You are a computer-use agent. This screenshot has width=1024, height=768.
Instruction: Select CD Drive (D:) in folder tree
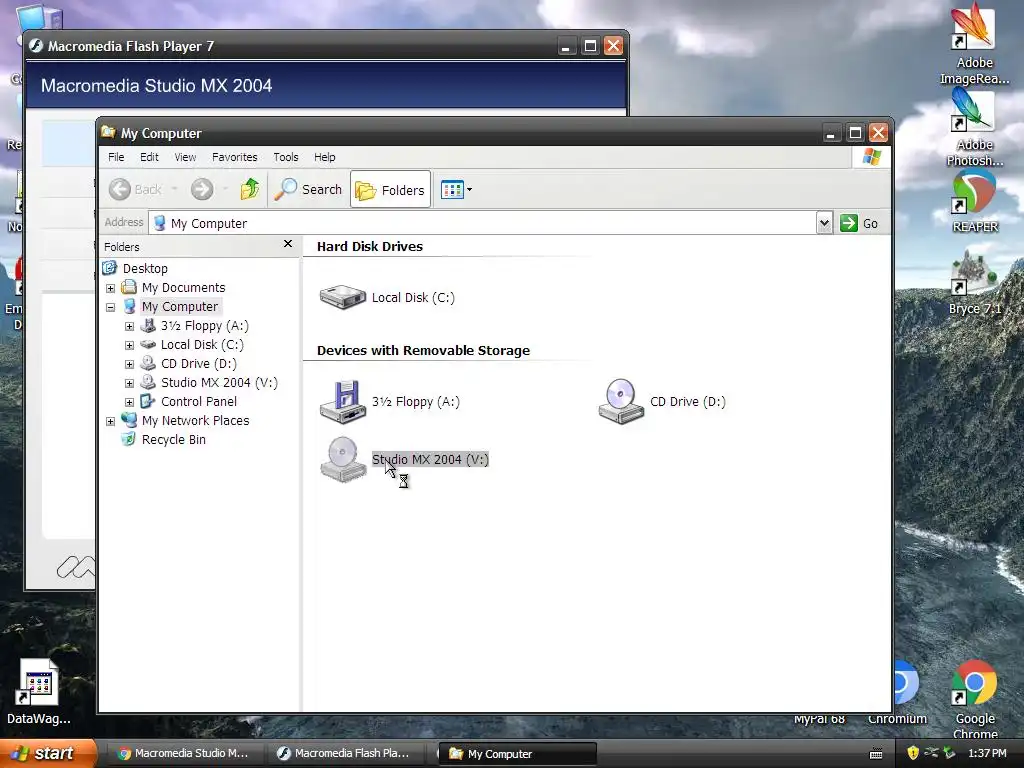pyautogui.click(x=199, y=363)
